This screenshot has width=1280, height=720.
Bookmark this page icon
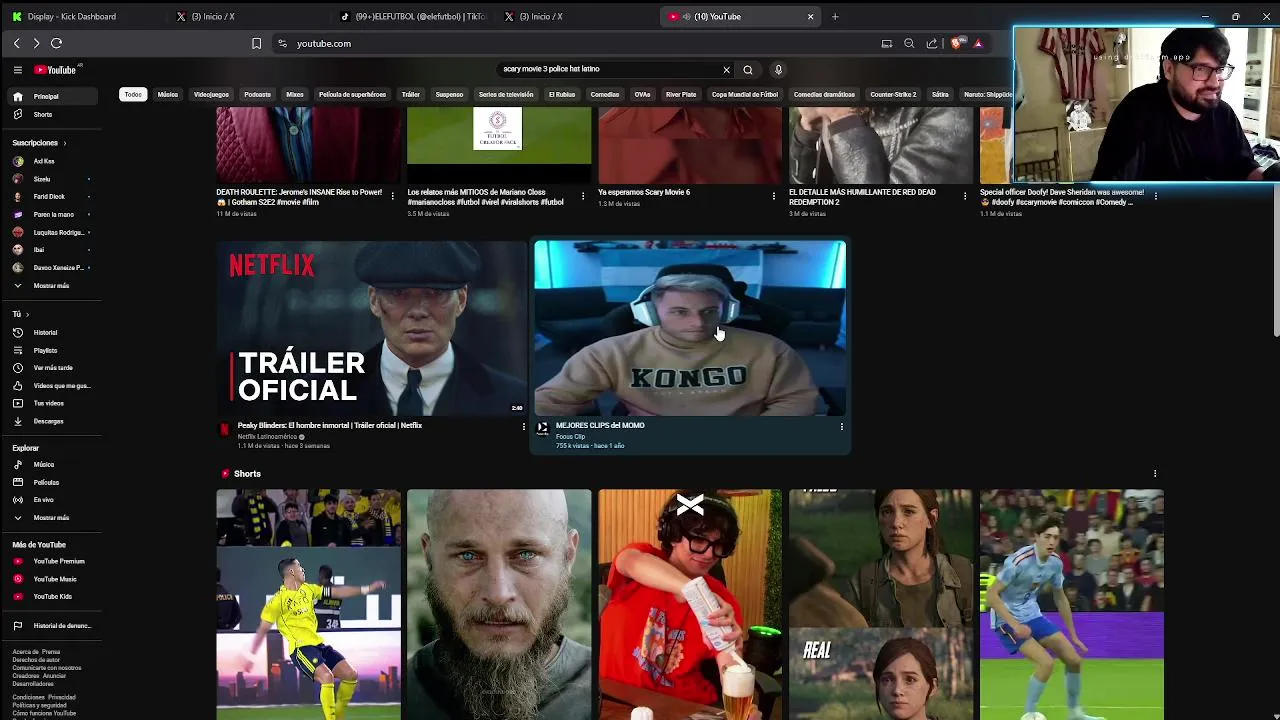tap(256, 43)
